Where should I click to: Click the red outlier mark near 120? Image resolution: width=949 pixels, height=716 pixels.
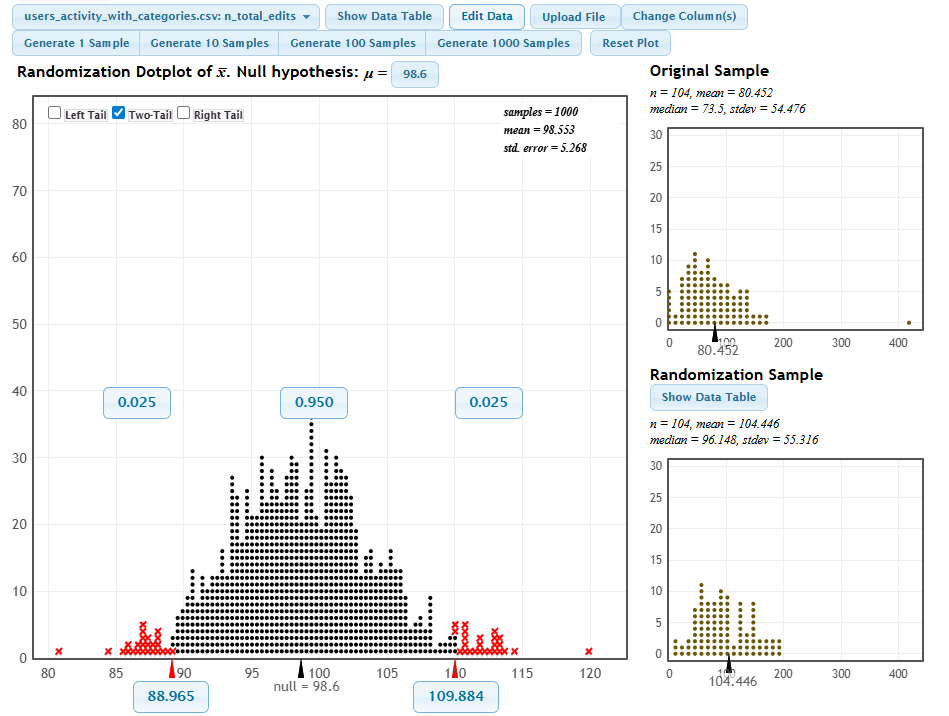tap(589, 652)
